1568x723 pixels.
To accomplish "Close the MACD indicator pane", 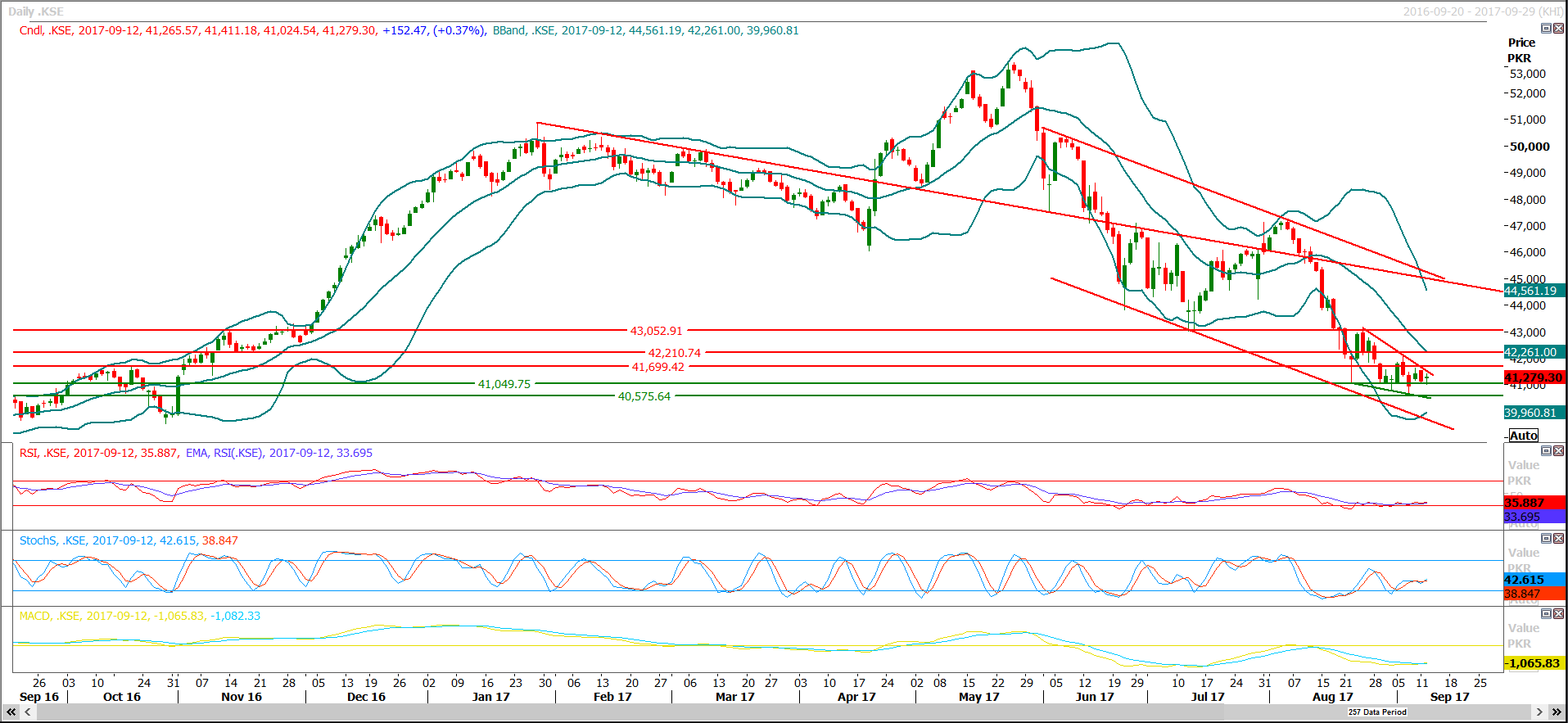I will pyautogui.click(x=1558, y=614).
